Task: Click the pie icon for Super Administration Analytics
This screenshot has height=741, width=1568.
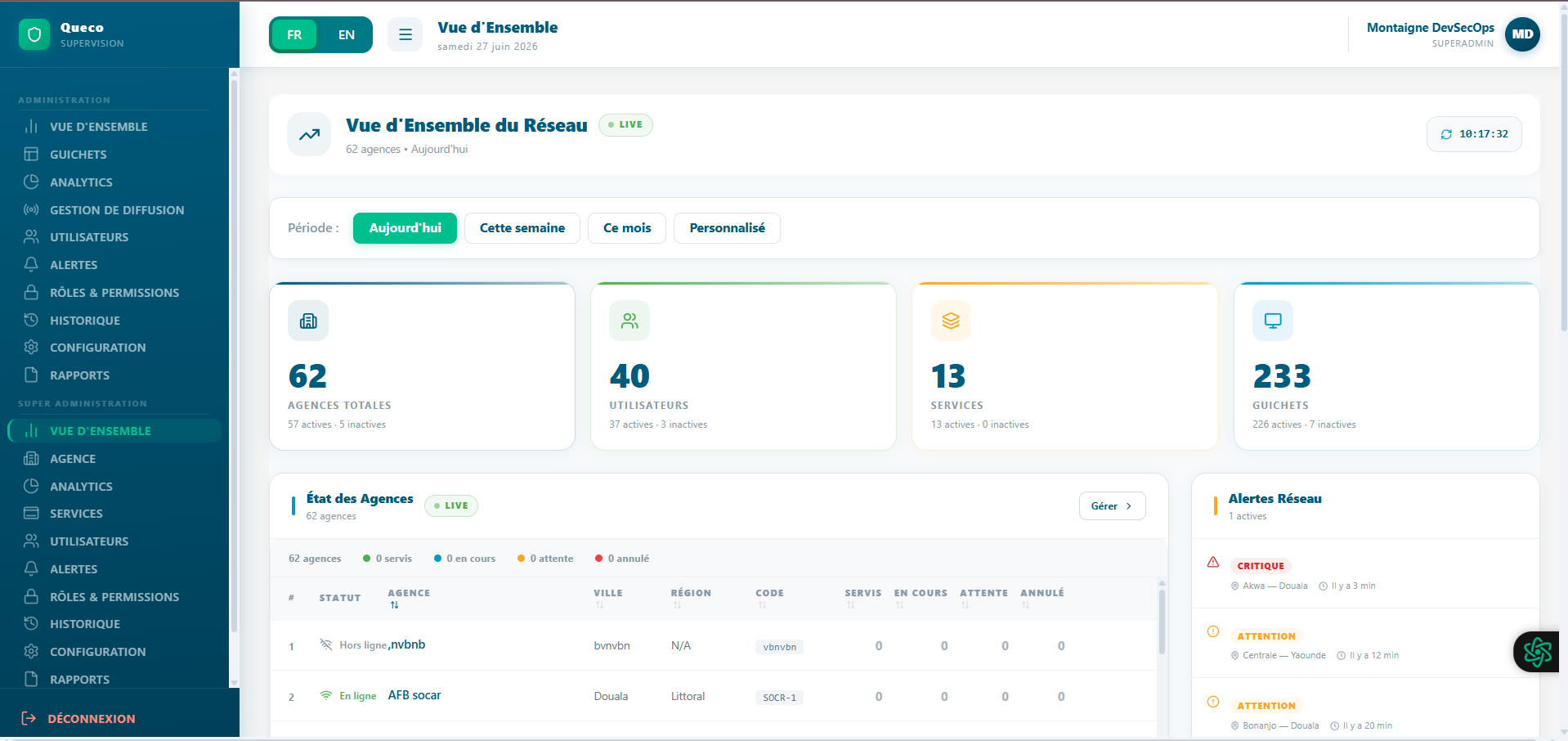Action: coord(31,486)
